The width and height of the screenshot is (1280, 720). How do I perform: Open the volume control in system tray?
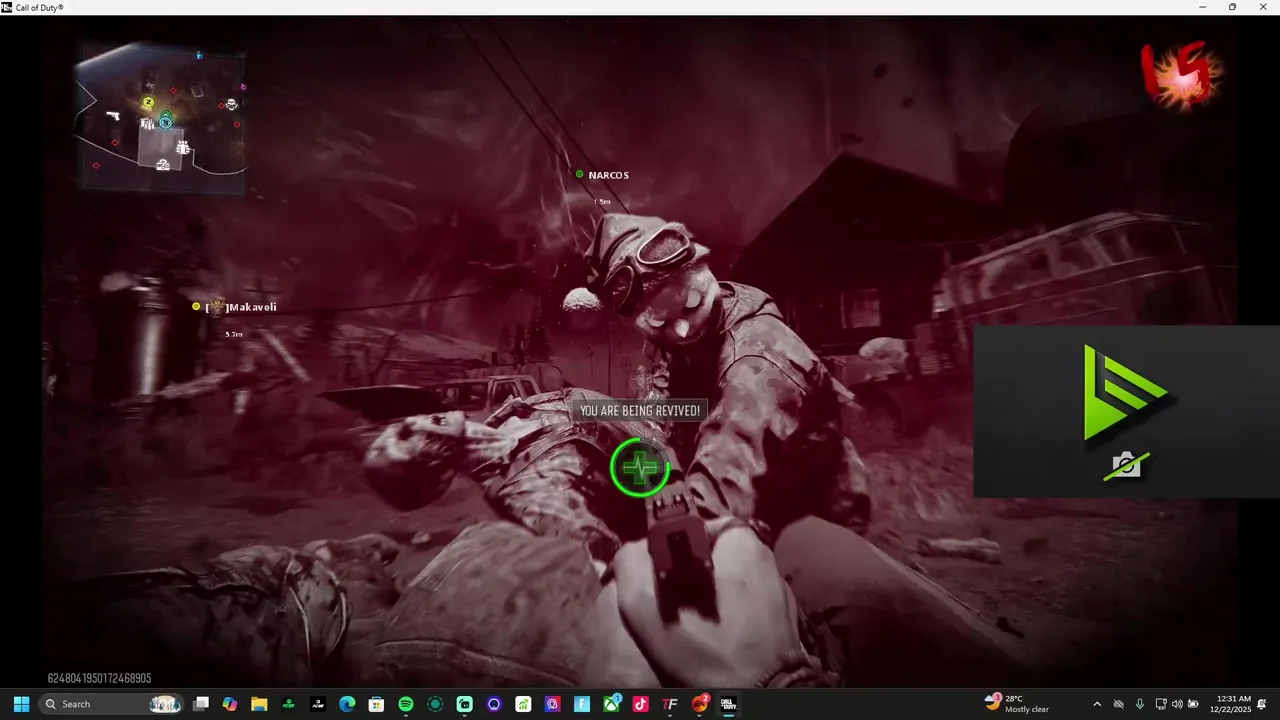coord(1177,704)
